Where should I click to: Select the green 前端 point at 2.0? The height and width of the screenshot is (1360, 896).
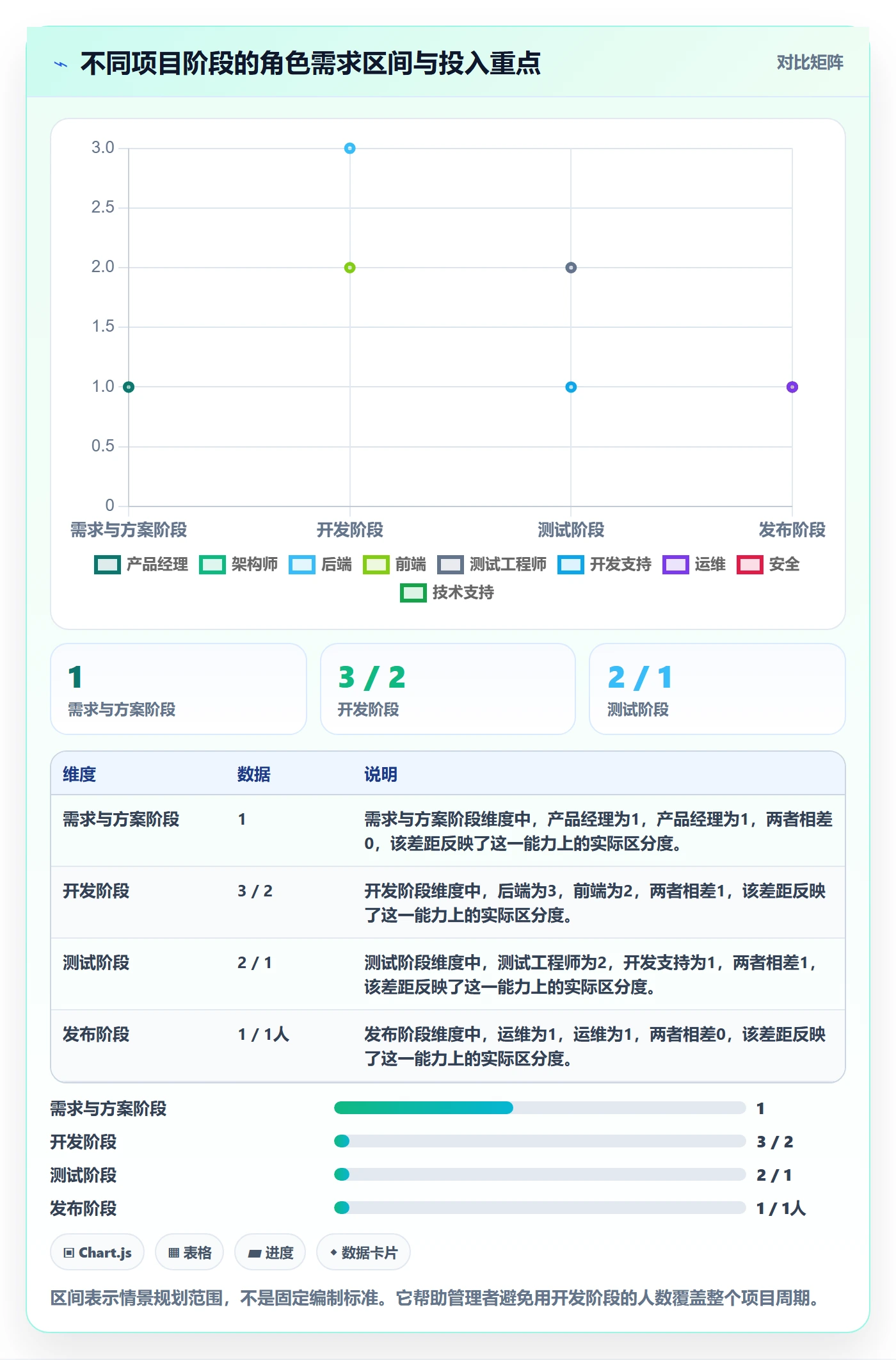[x=349, y=268]
